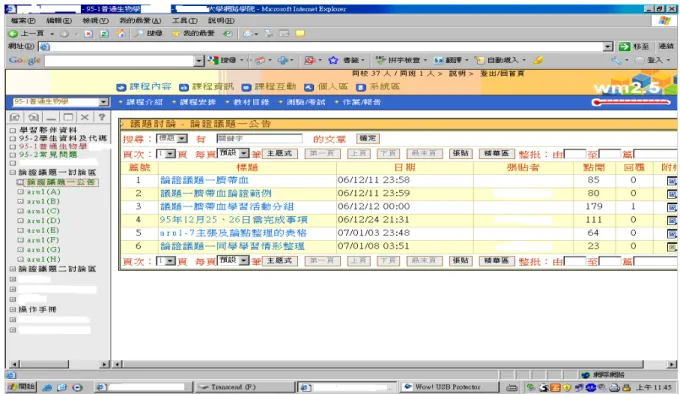The width and height of the screenshot is (680, 394).
Task: Stop loading with the red X icon
Action: [88, 33]
